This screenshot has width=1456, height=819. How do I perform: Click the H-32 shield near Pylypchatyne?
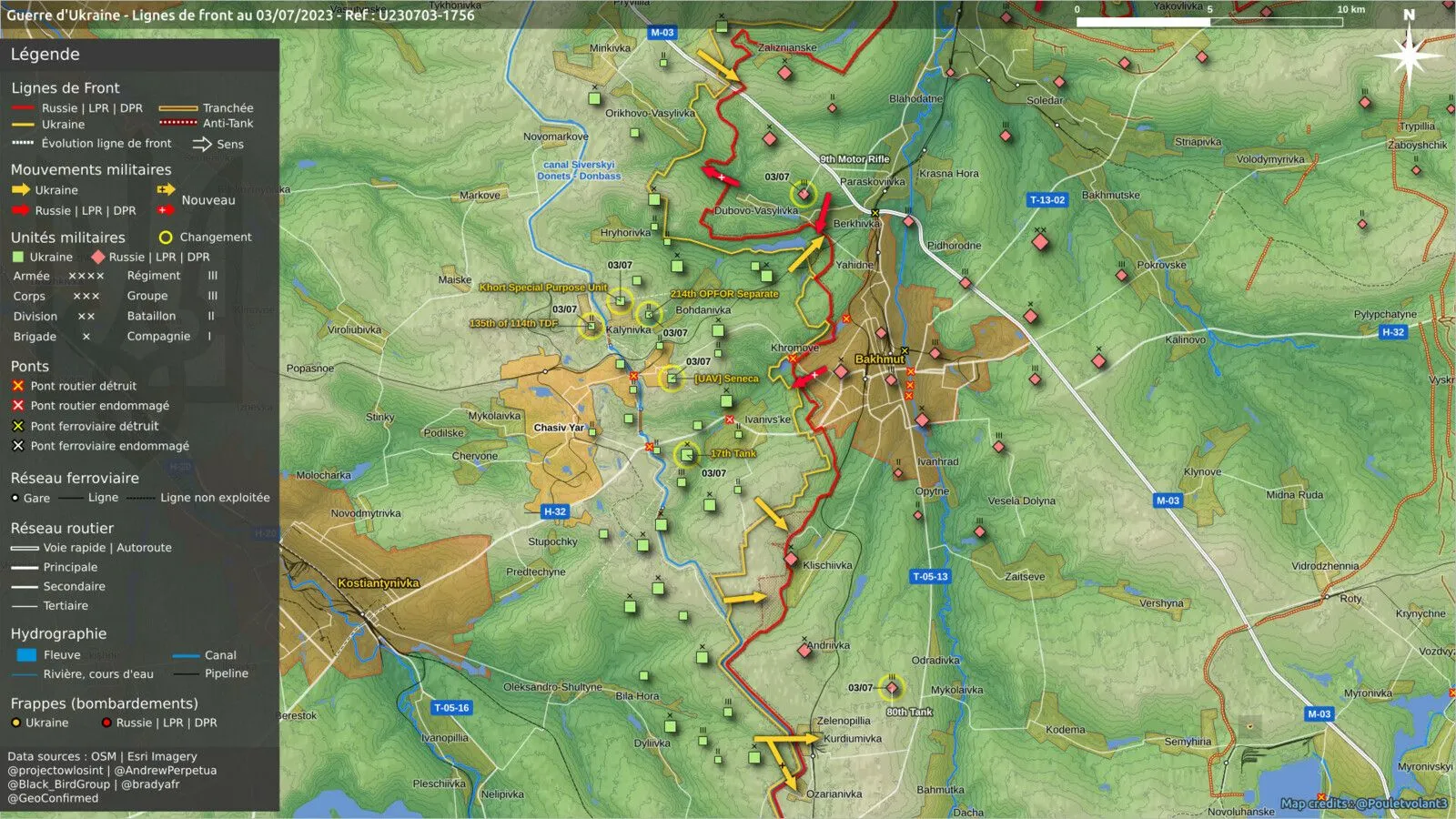[1393, 333]
